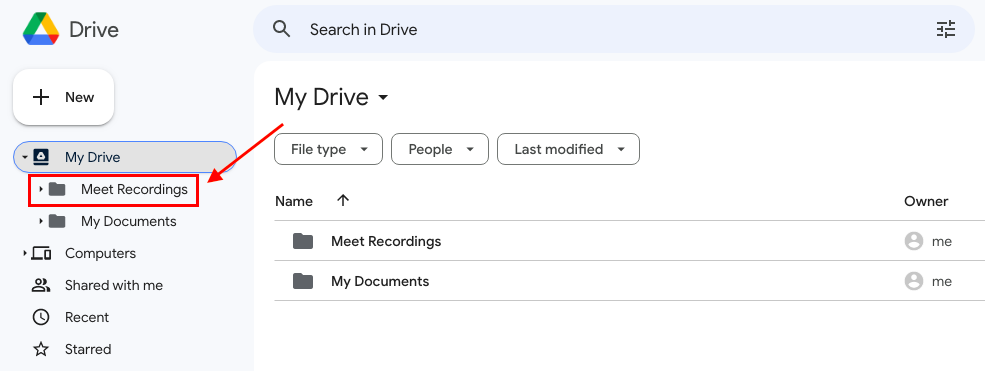Open My Drive title dropdown menu
The image size is (985, 371).
click(383, 98)
